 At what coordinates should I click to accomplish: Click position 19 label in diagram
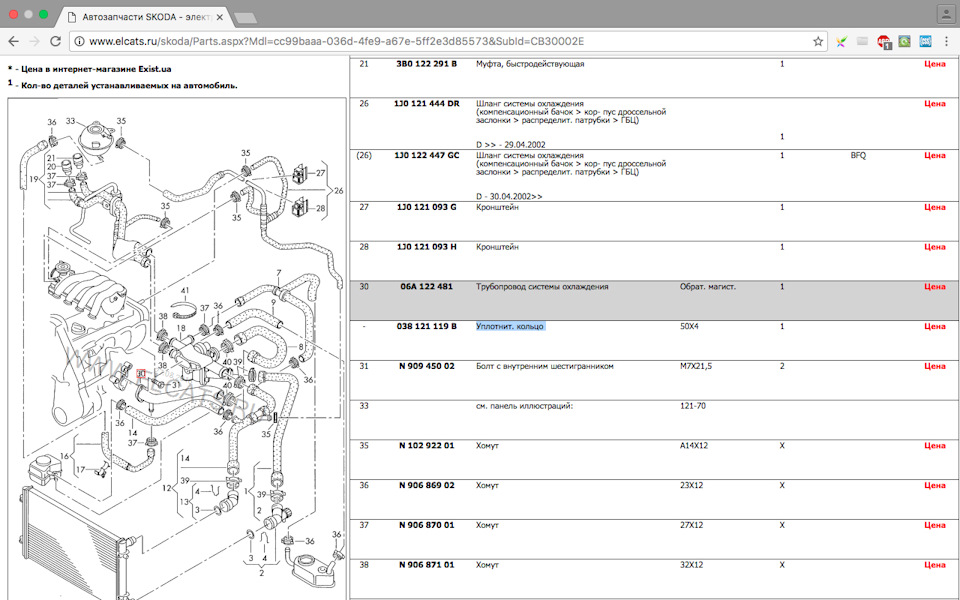34,179
